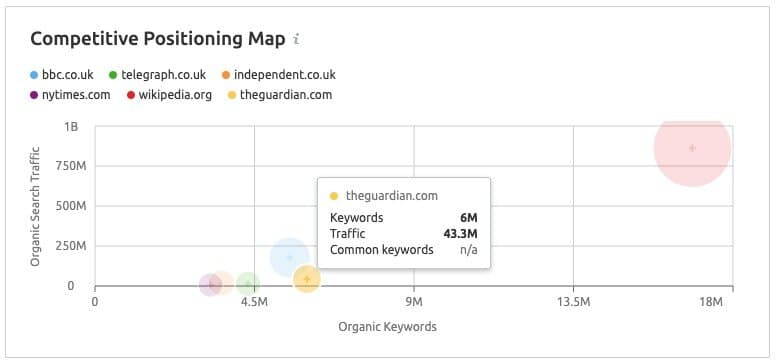Select the green telegraph.co.uk bubble

248,284
